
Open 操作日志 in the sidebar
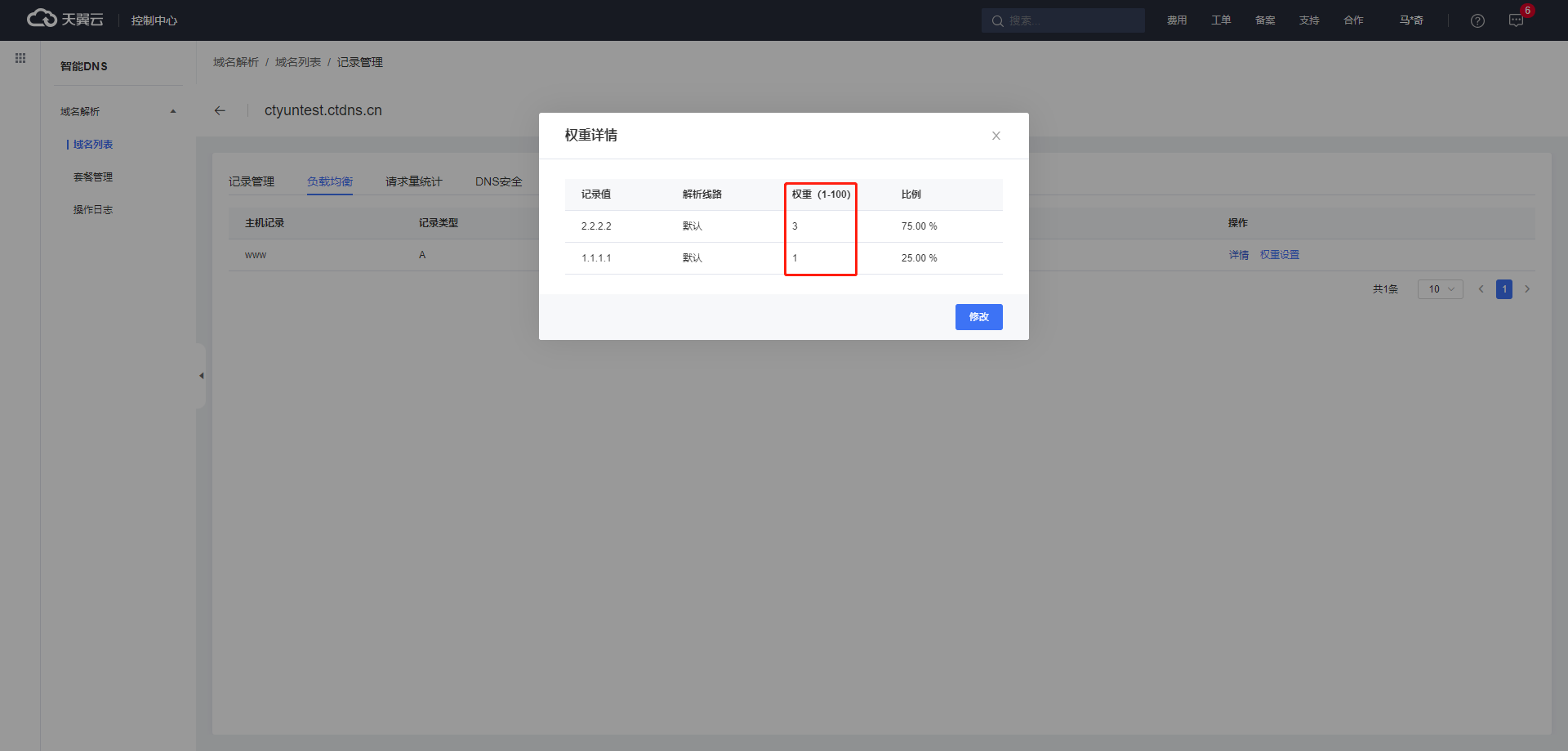coord(93,210)
